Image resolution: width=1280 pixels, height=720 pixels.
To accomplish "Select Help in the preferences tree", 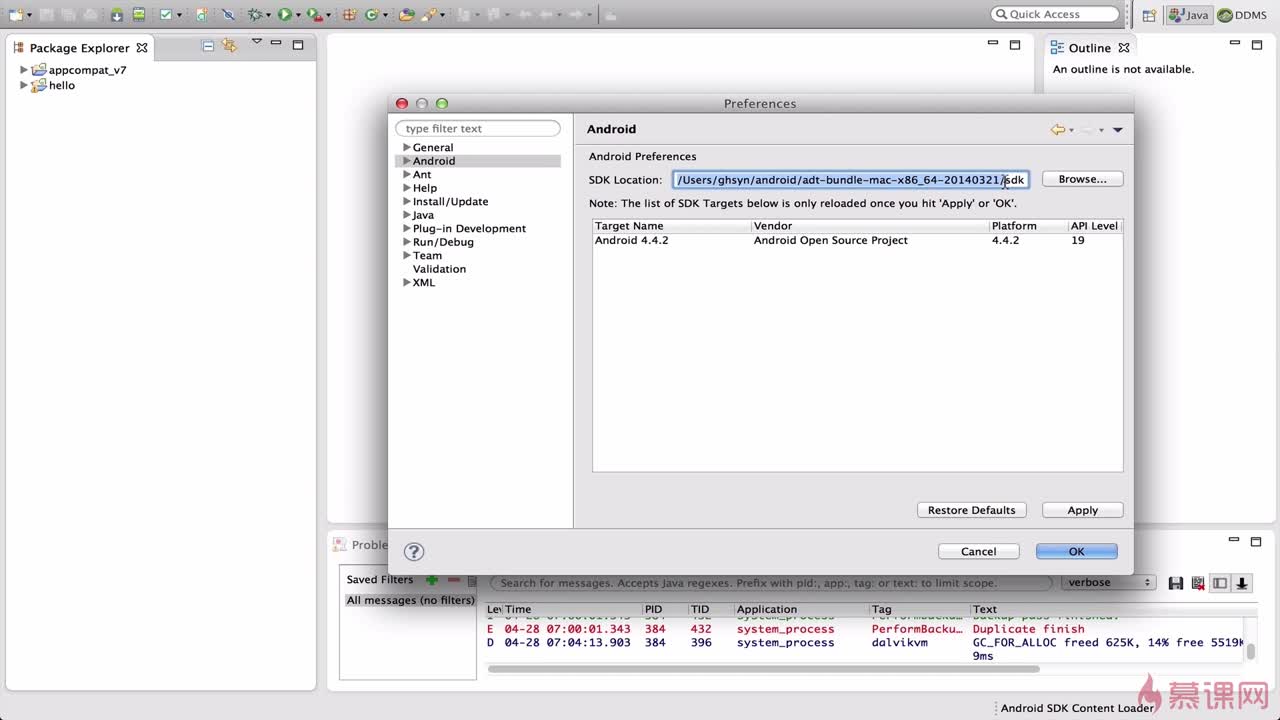I will point(425,188).
